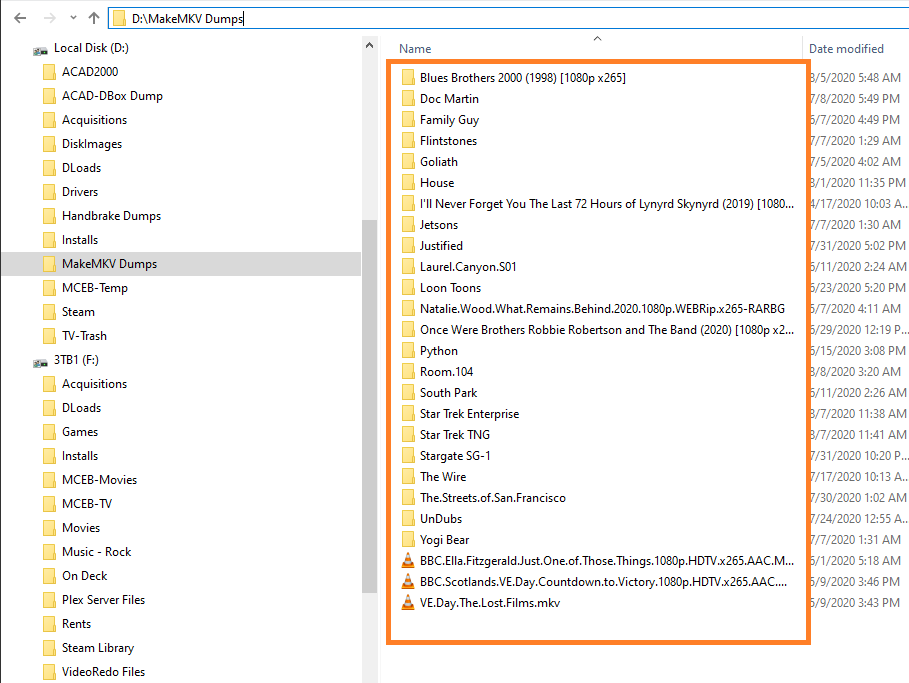Click the Back navigation arrow
Viewport: 909px width, 683px height.
20,18
